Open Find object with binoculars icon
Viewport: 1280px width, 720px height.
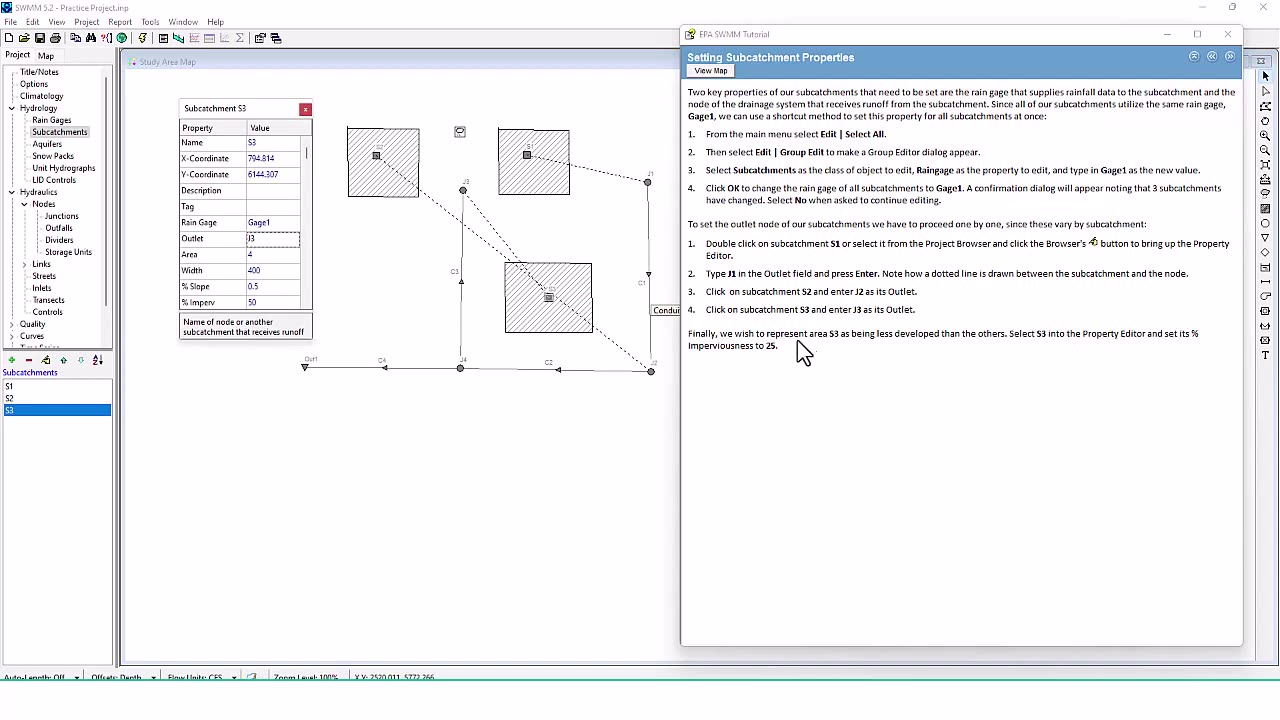91,38
